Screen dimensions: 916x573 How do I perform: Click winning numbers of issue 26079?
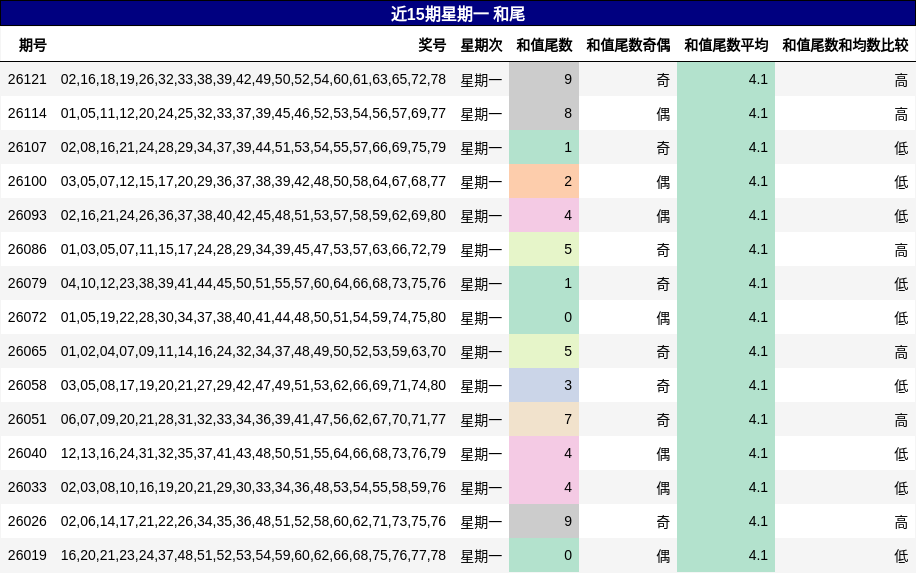click(x=253, y=283)
